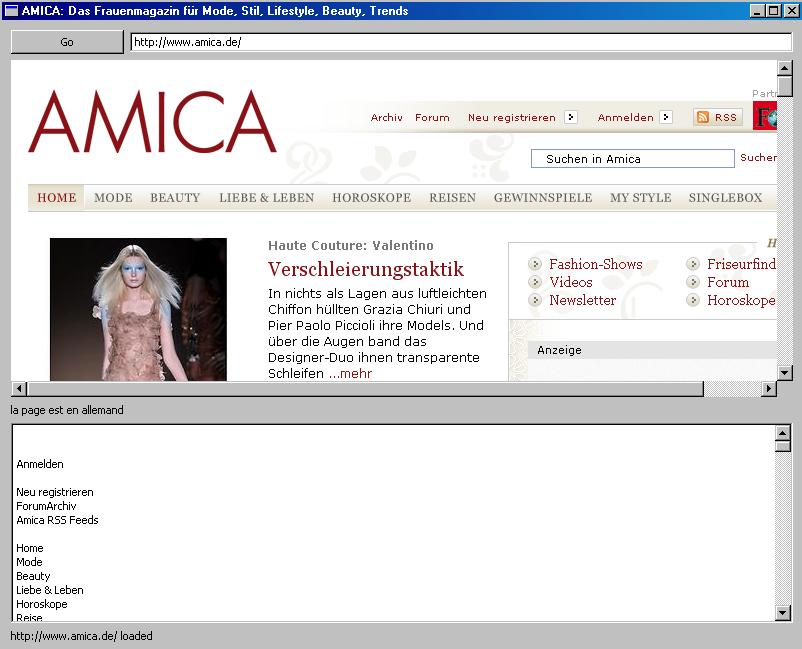Click 'Liebe & Leben' text in lower pane
This screenshot has width=802, height=649.
coord(50,590)
